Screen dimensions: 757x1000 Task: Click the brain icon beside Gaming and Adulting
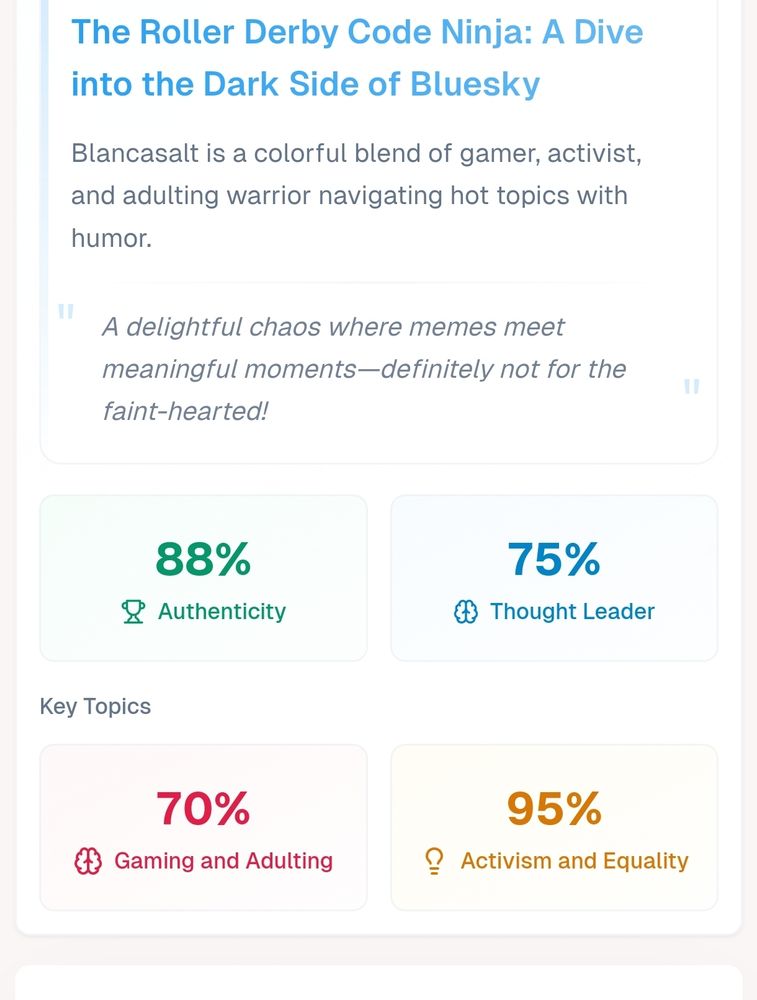click(89, 861)
